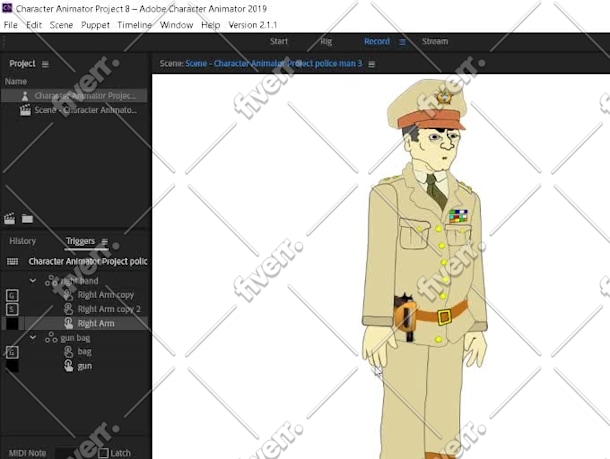Open the Triggers panel menu icon
The image size is (610, 459).
(x=104, y=242)
